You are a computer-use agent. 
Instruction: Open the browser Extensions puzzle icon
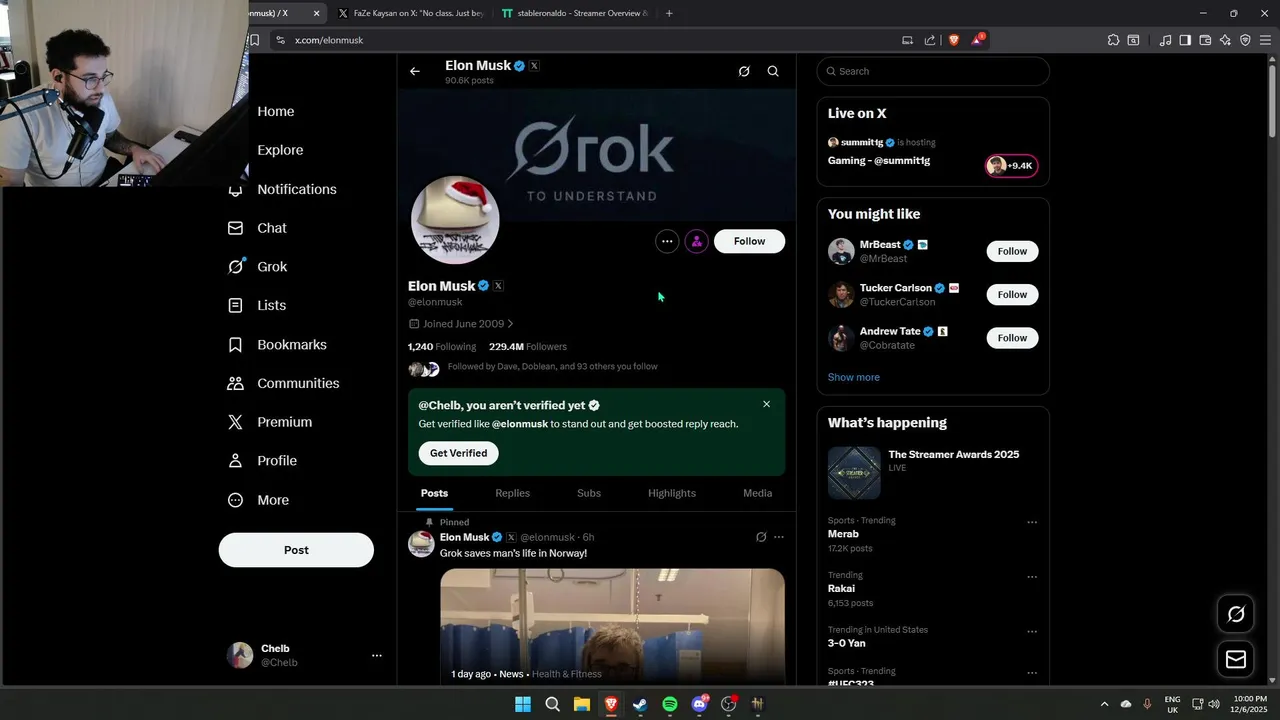click(x=1113, y=40)
